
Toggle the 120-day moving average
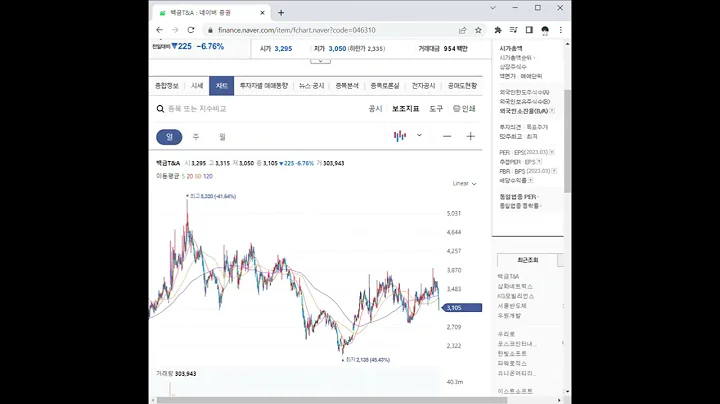208,176
